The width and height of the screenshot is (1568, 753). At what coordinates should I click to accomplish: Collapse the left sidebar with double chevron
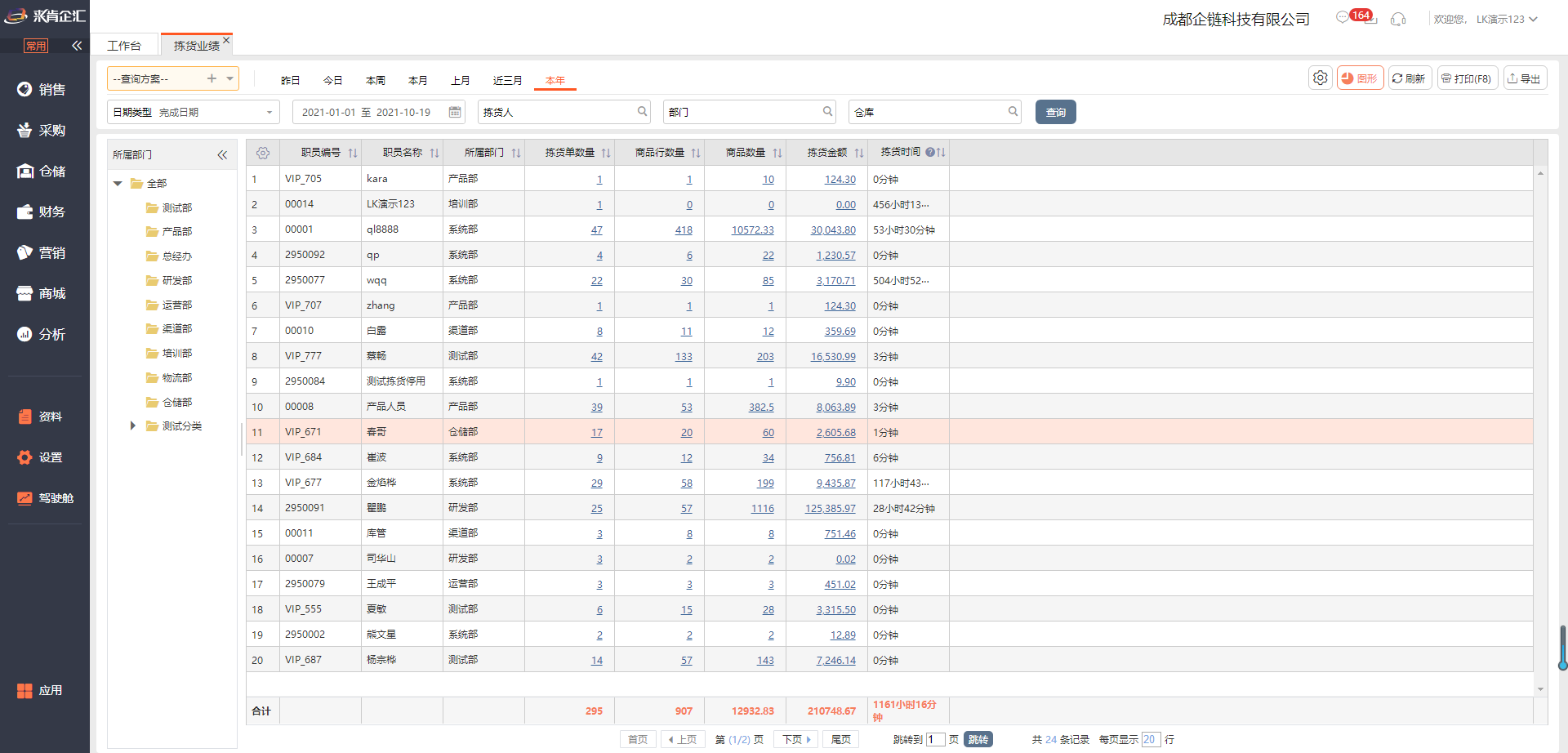coord(77,46)
